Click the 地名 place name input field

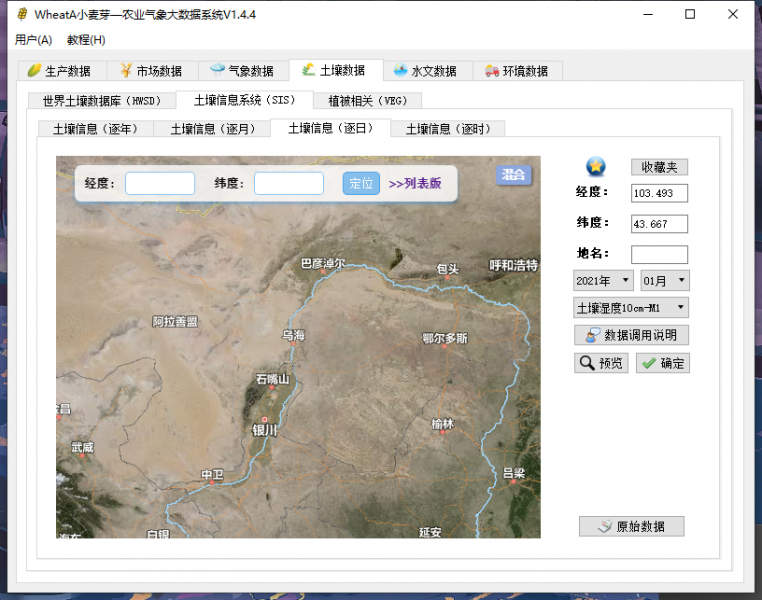(659, 254)
